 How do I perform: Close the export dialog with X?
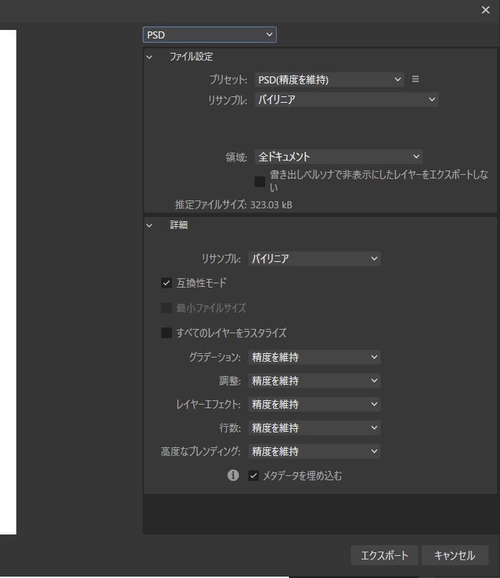pos(486,10)
